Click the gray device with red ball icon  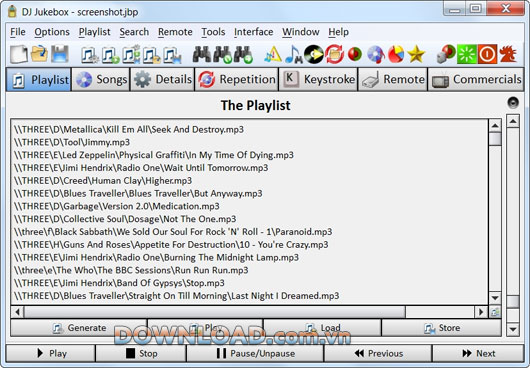(x=446, y=54)
